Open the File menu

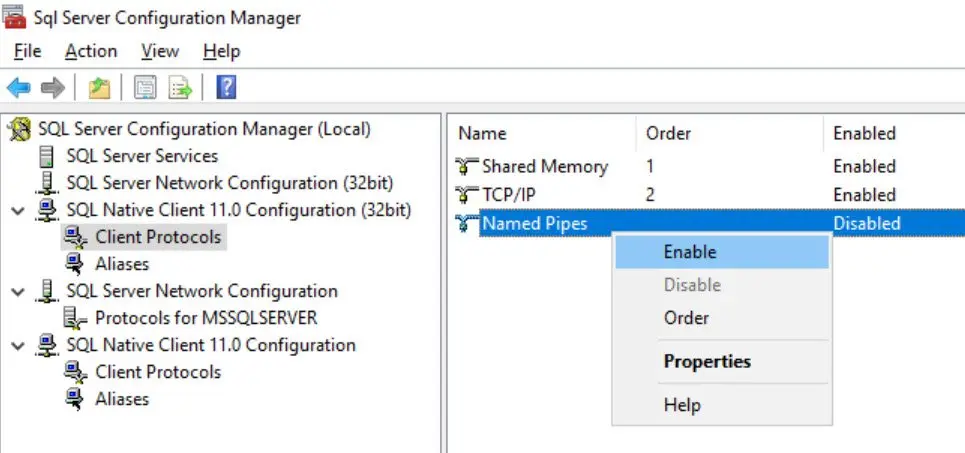(27, 51)
